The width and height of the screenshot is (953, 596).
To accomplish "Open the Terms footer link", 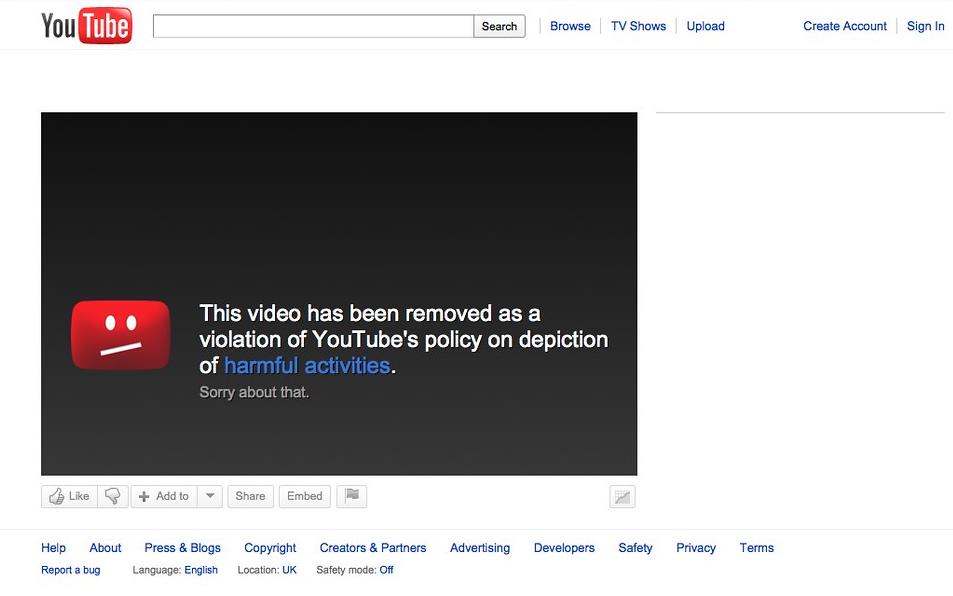I will click(x=757, y=547).
